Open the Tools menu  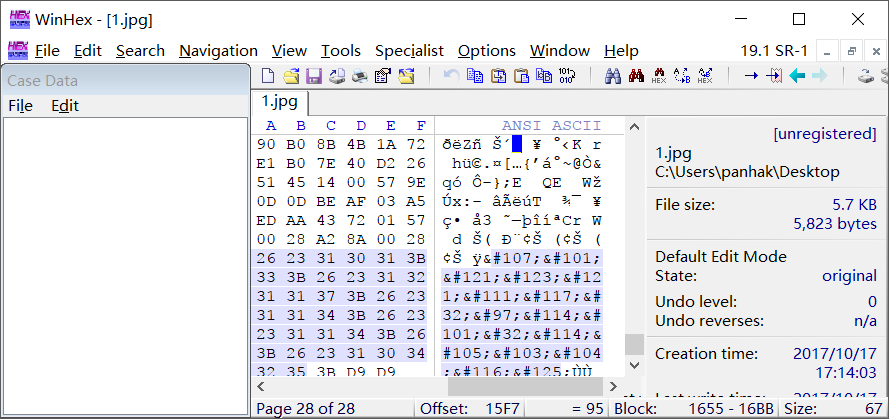(341, 51)
